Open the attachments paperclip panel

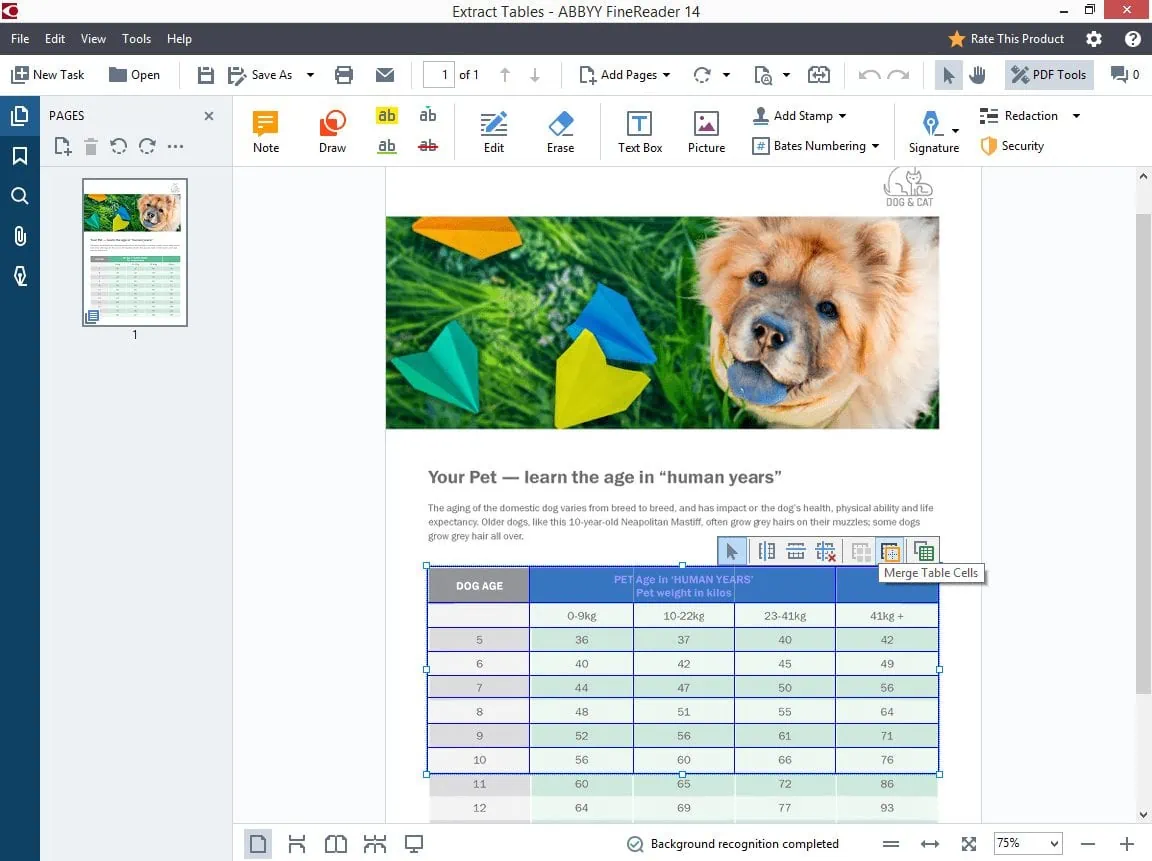pyautogui.click(x=19, y=236)
